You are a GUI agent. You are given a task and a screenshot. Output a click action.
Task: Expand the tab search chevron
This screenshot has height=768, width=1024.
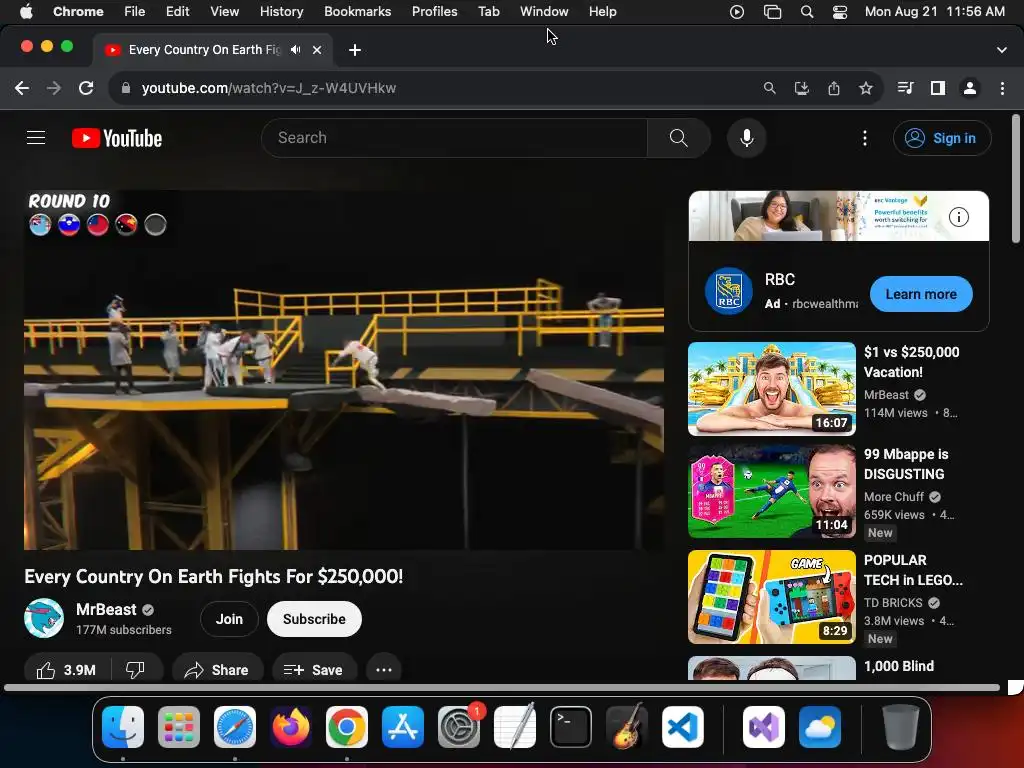[x=1002, y=50]
